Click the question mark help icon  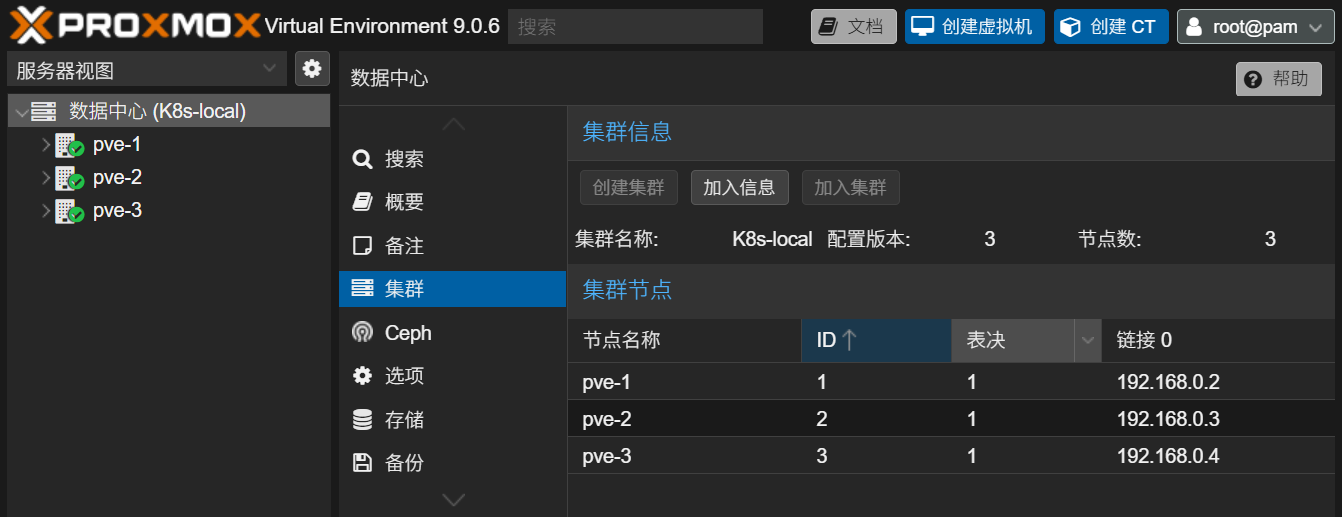tap(1252, 79)
